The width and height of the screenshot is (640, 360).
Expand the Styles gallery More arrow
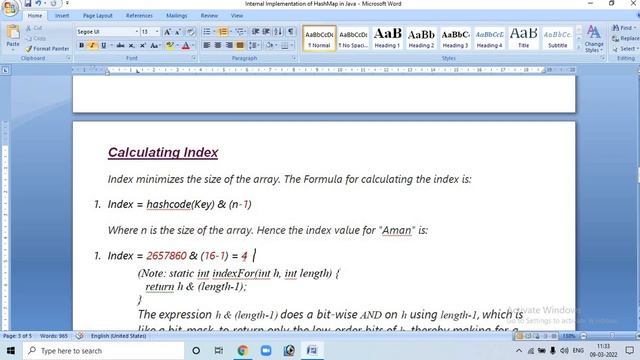coord(579,47)
